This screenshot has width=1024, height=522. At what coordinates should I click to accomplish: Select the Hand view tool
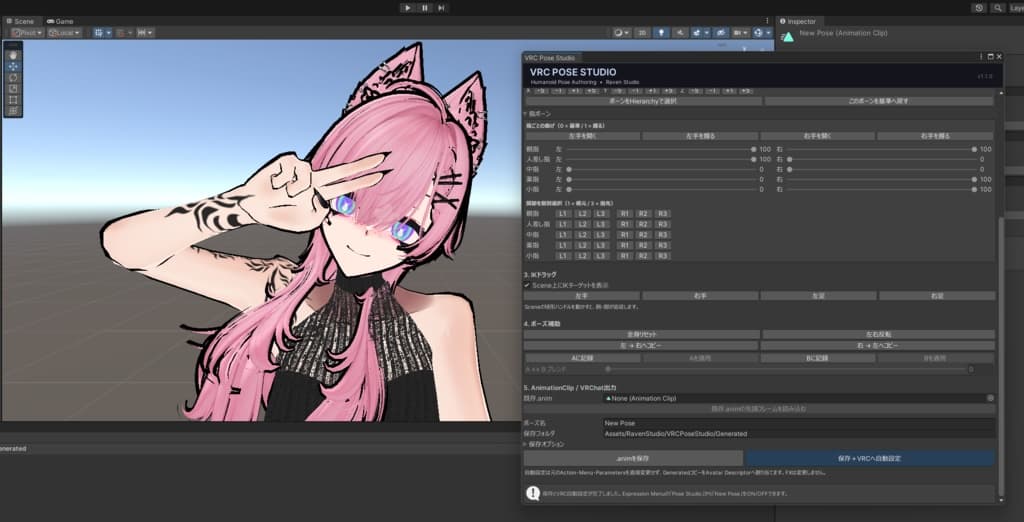coord(13,56)
